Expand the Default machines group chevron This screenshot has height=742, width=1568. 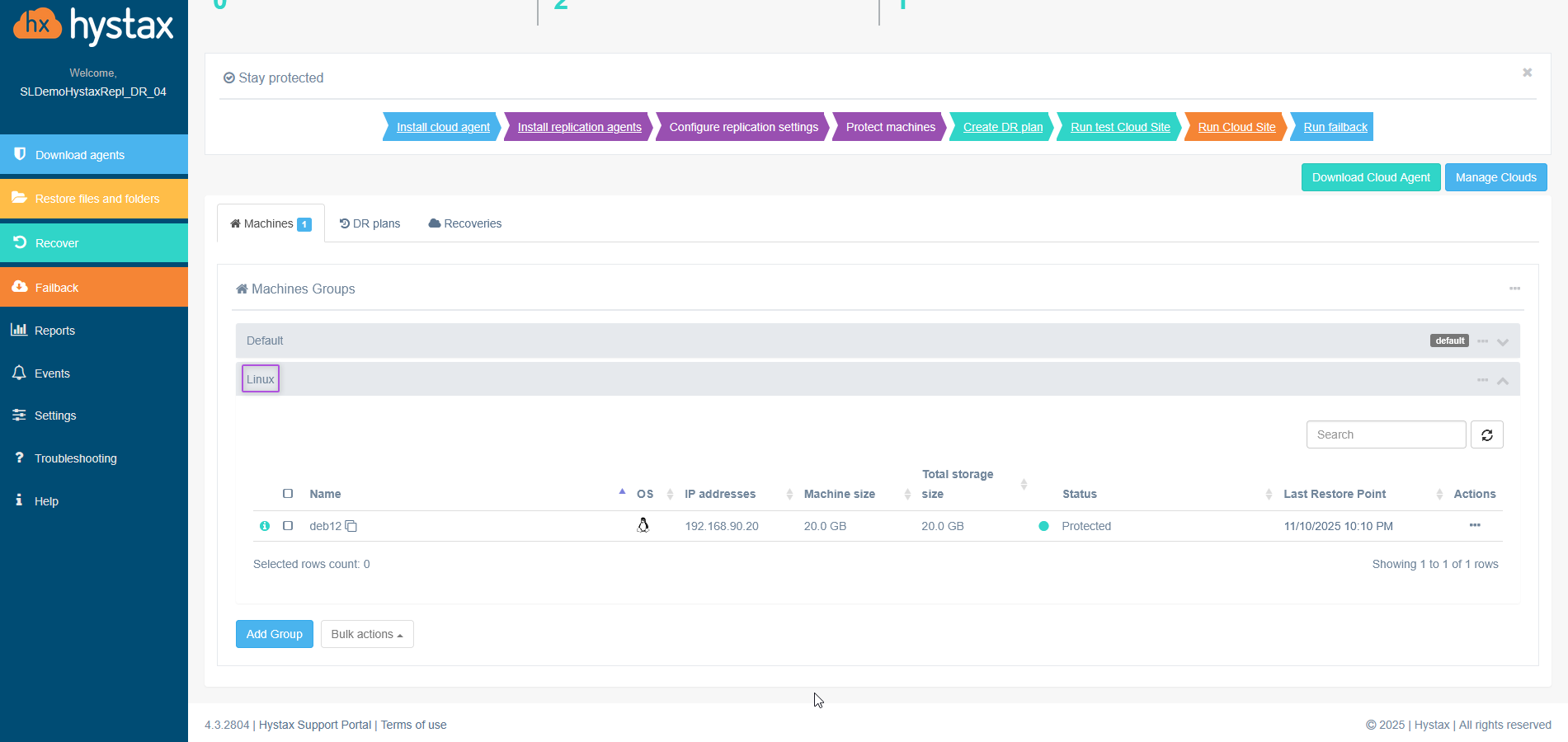[1503, 342]
